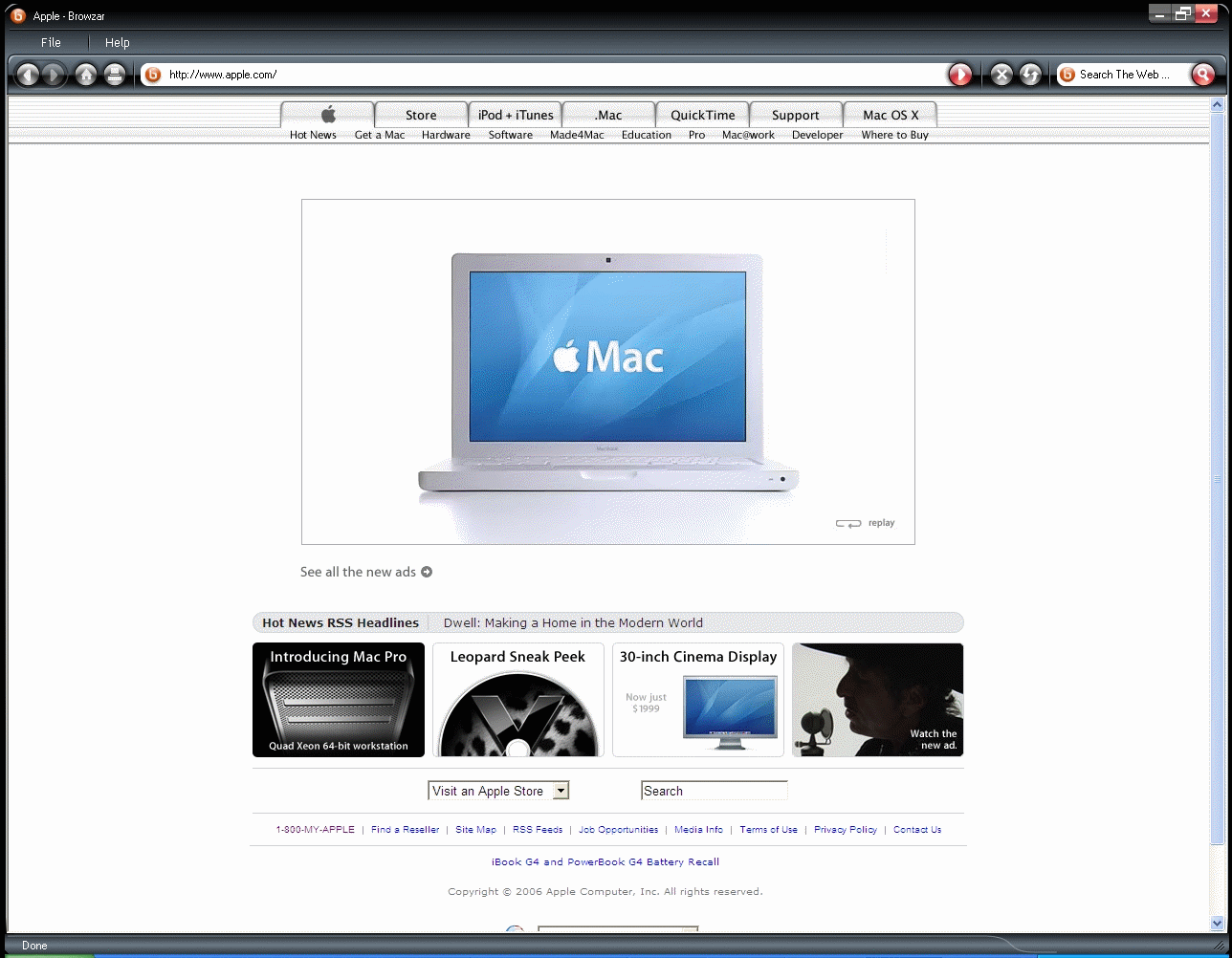Viewport: 1232px width, 958px height.
Task: Click the Software subnav link
Action: (511, 135)
